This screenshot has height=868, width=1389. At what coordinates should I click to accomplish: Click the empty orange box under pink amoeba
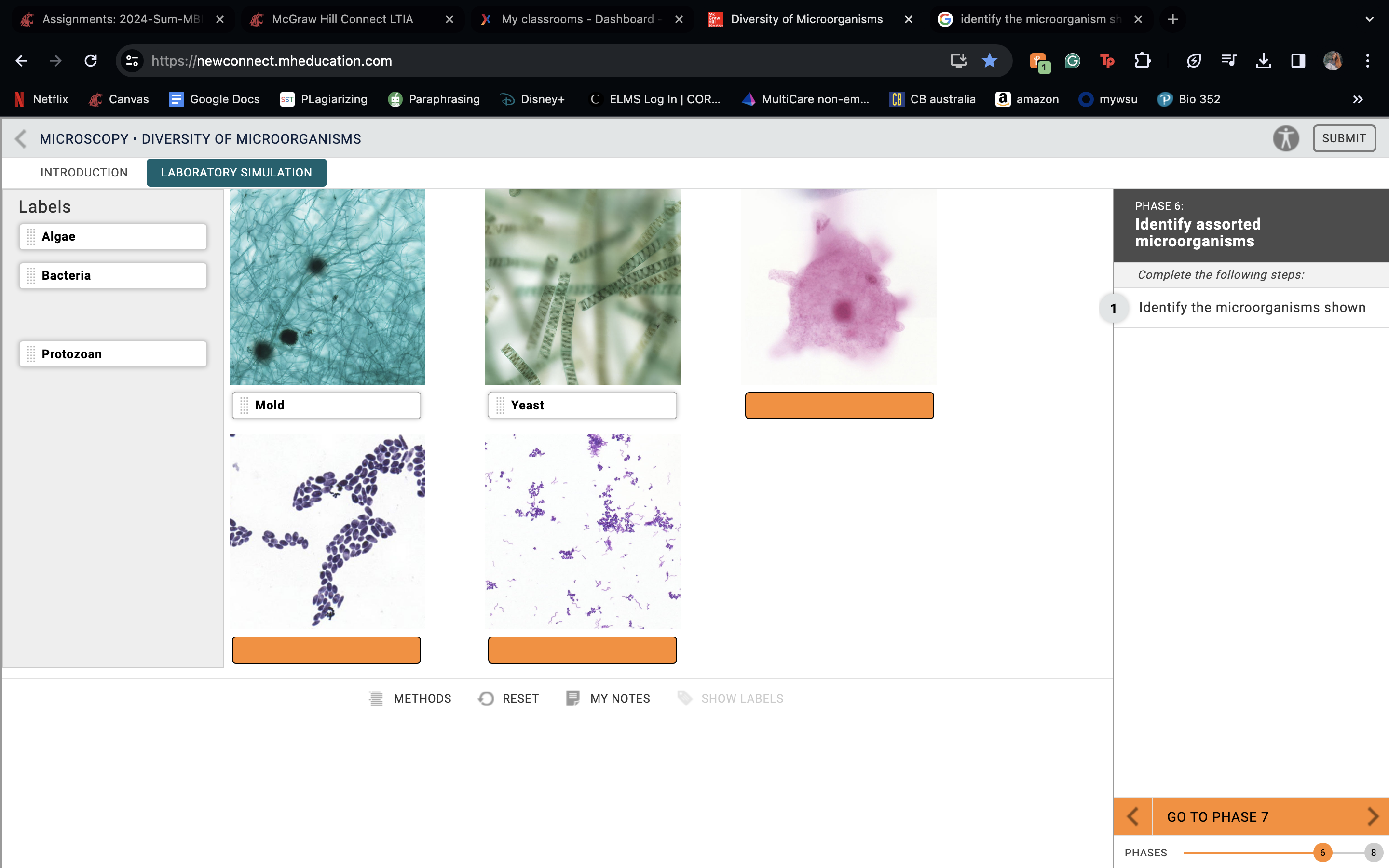839,405
